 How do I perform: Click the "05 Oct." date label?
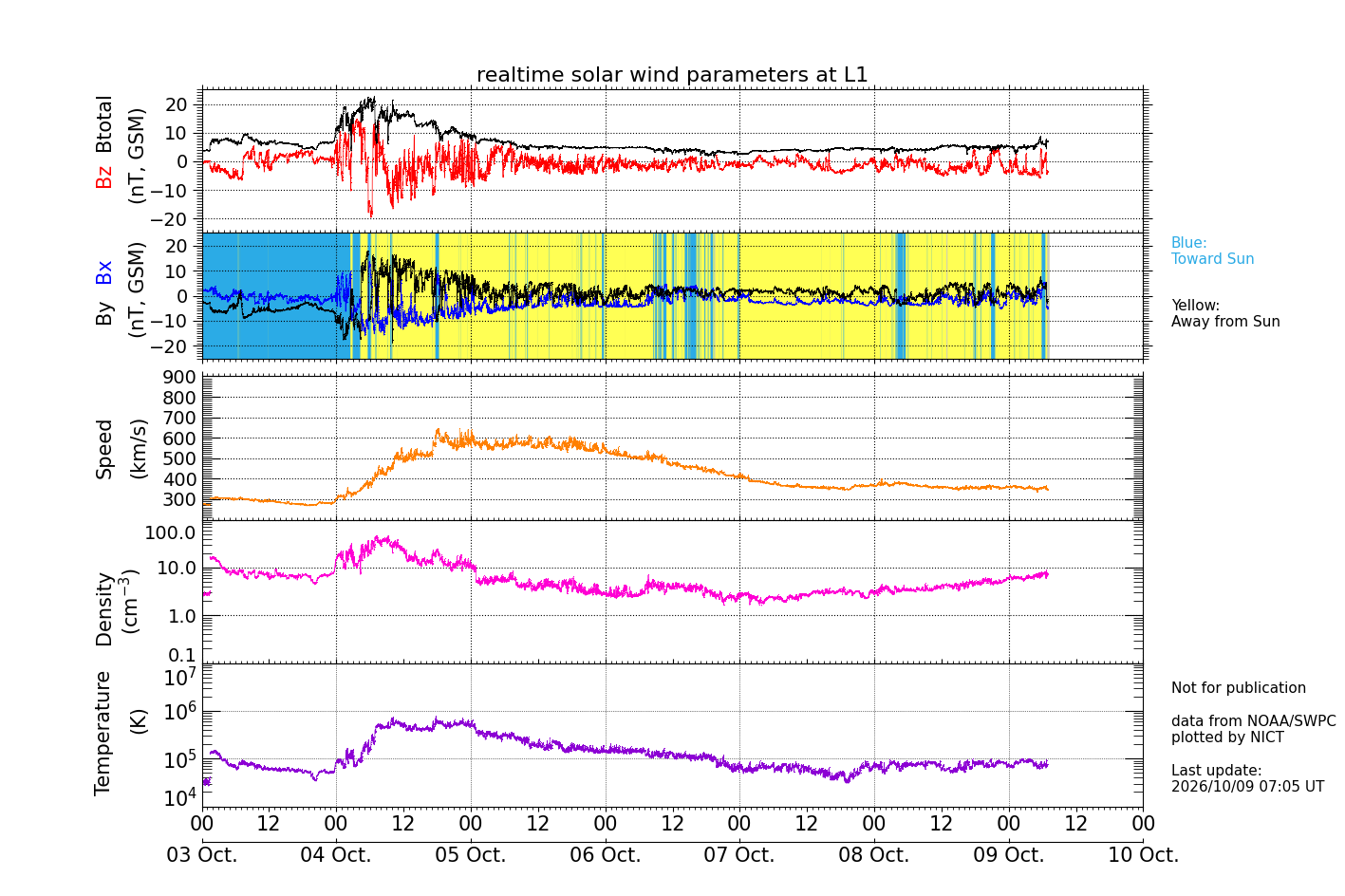click(x=471, y=854)
